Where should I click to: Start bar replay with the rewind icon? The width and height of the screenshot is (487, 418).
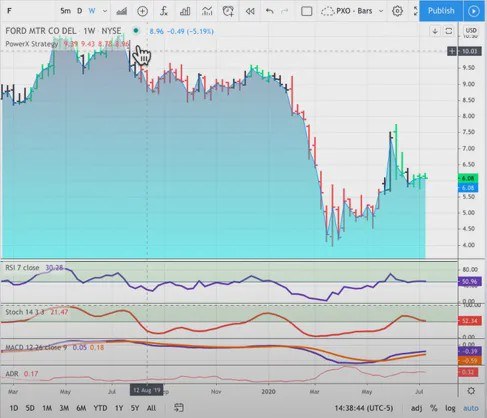click(x=250, y=11)
